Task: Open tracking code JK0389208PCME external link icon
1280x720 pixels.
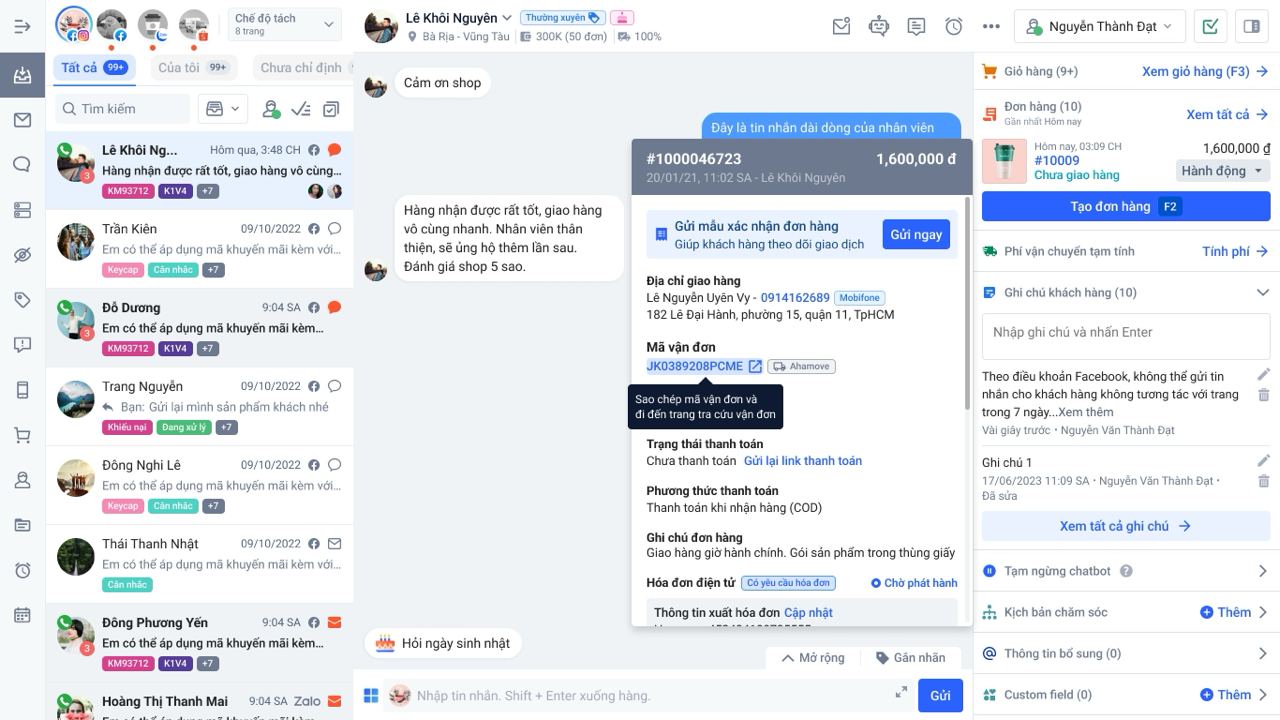Action: pyautogui.click(x=755, y=366)
